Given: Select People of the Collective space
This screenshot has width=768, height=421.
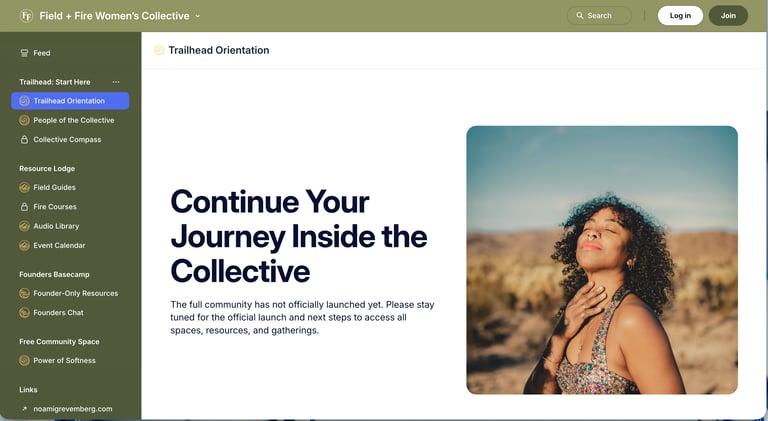Looking at the screenshot, I should click(x=73, y=120).
